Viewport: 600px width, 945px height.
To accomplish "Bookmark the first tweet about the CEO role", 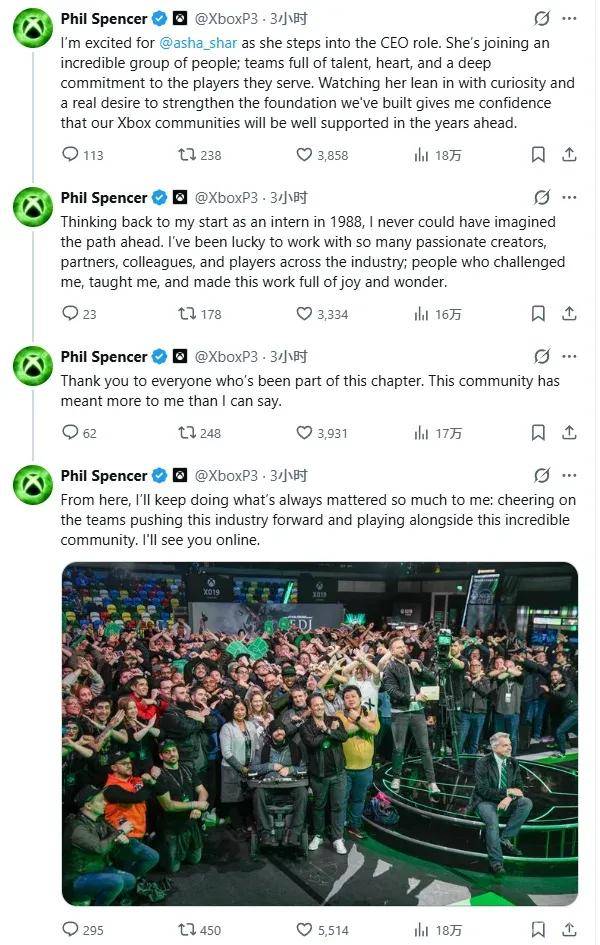I will click(x=538, y=155).
